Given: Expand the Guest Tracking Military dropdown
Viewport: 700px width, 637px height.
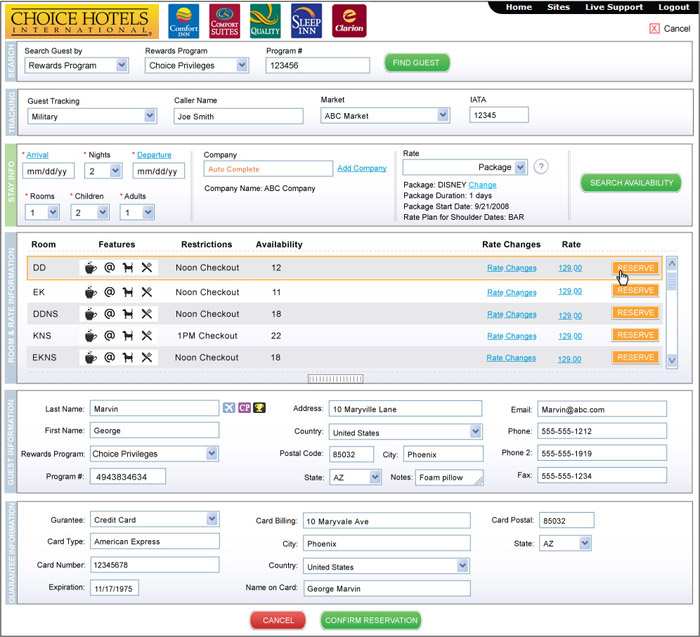Looking at the screenshot, I should pos(150,116).
